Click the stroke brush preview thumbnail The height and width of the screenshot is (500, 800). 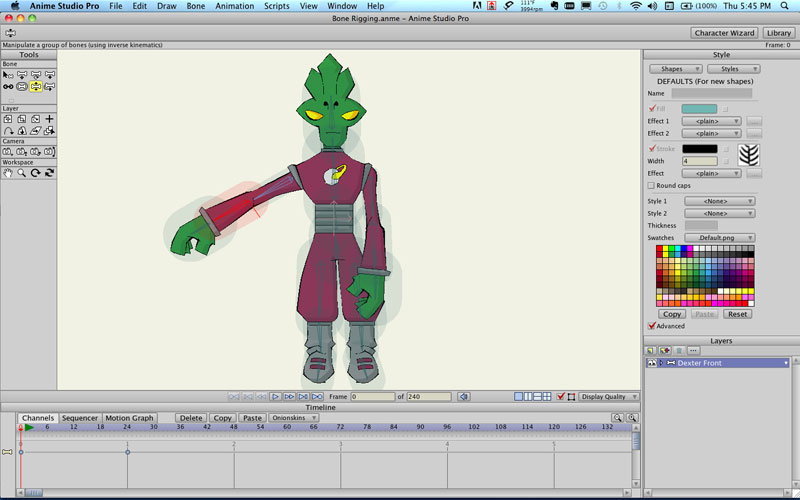(x=749, y=155)
